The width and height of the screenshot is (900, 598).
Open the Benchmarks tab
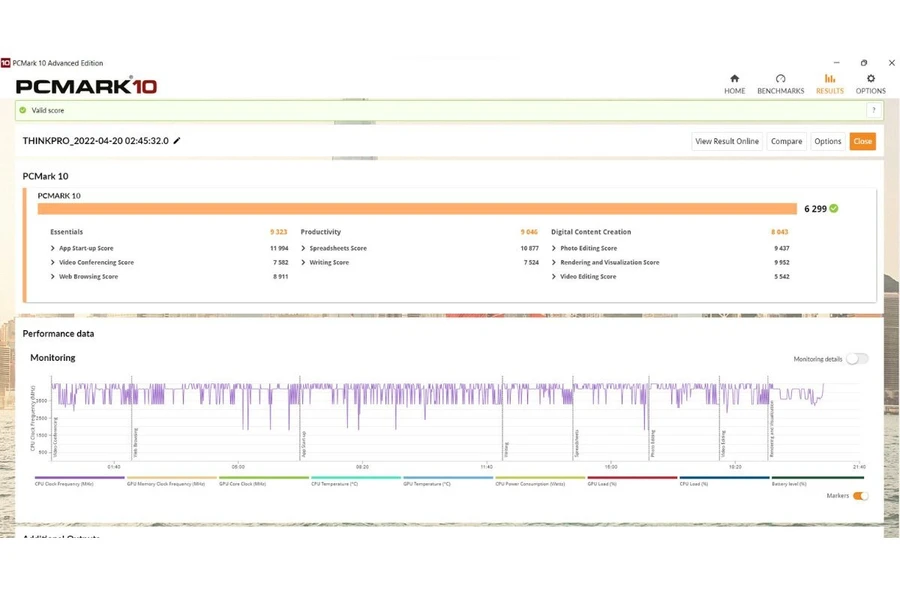click(780, 84)
